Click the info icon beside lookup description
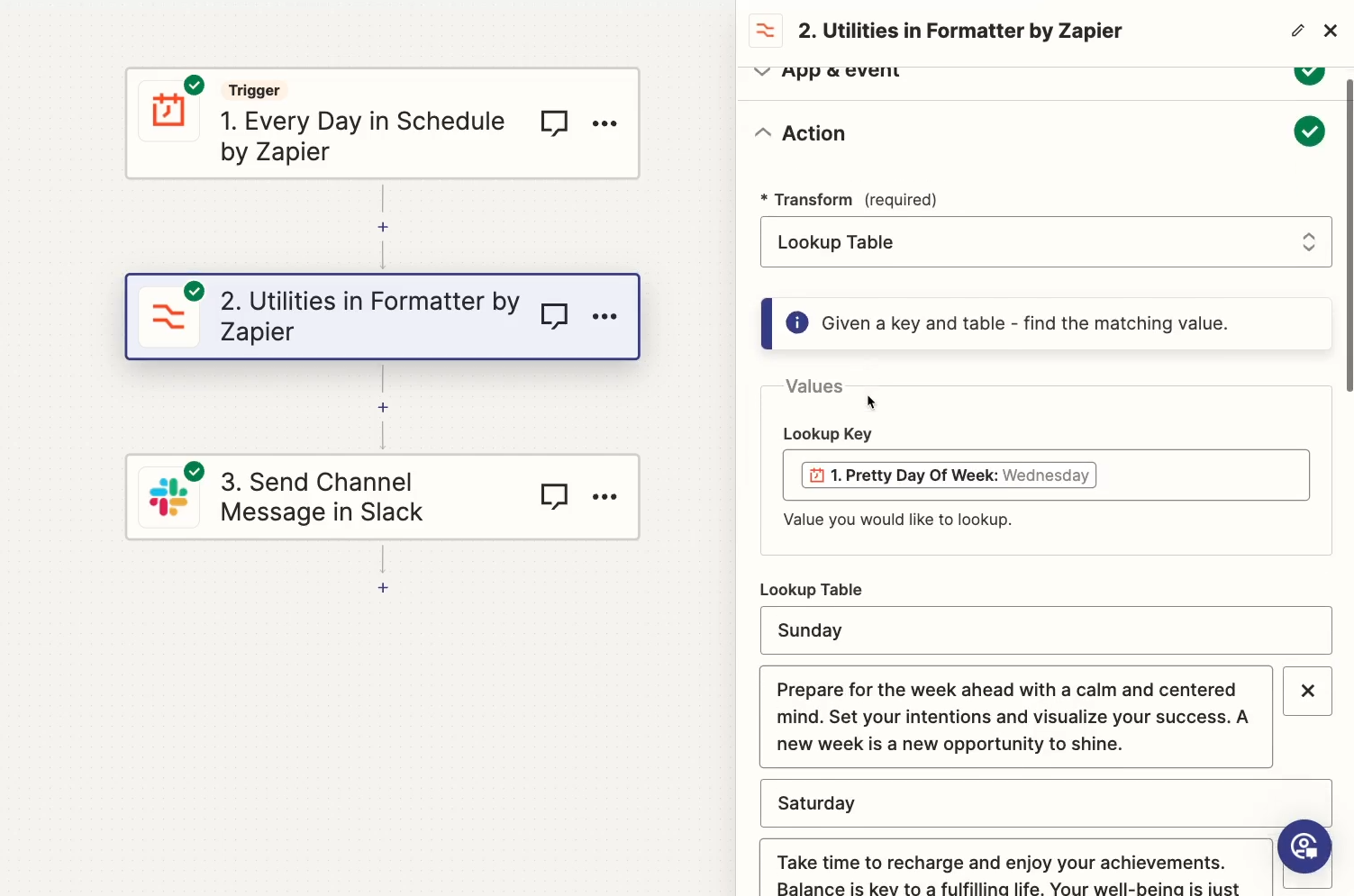The width and height of the screenshot is (1354, 896). coord(797,322)
